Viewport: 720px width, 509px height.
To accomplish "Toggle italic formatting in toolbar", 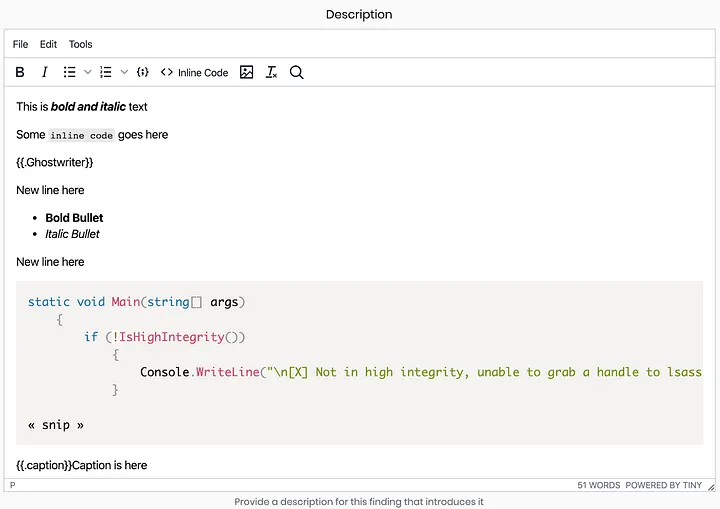I will click(x=44, y=72).
